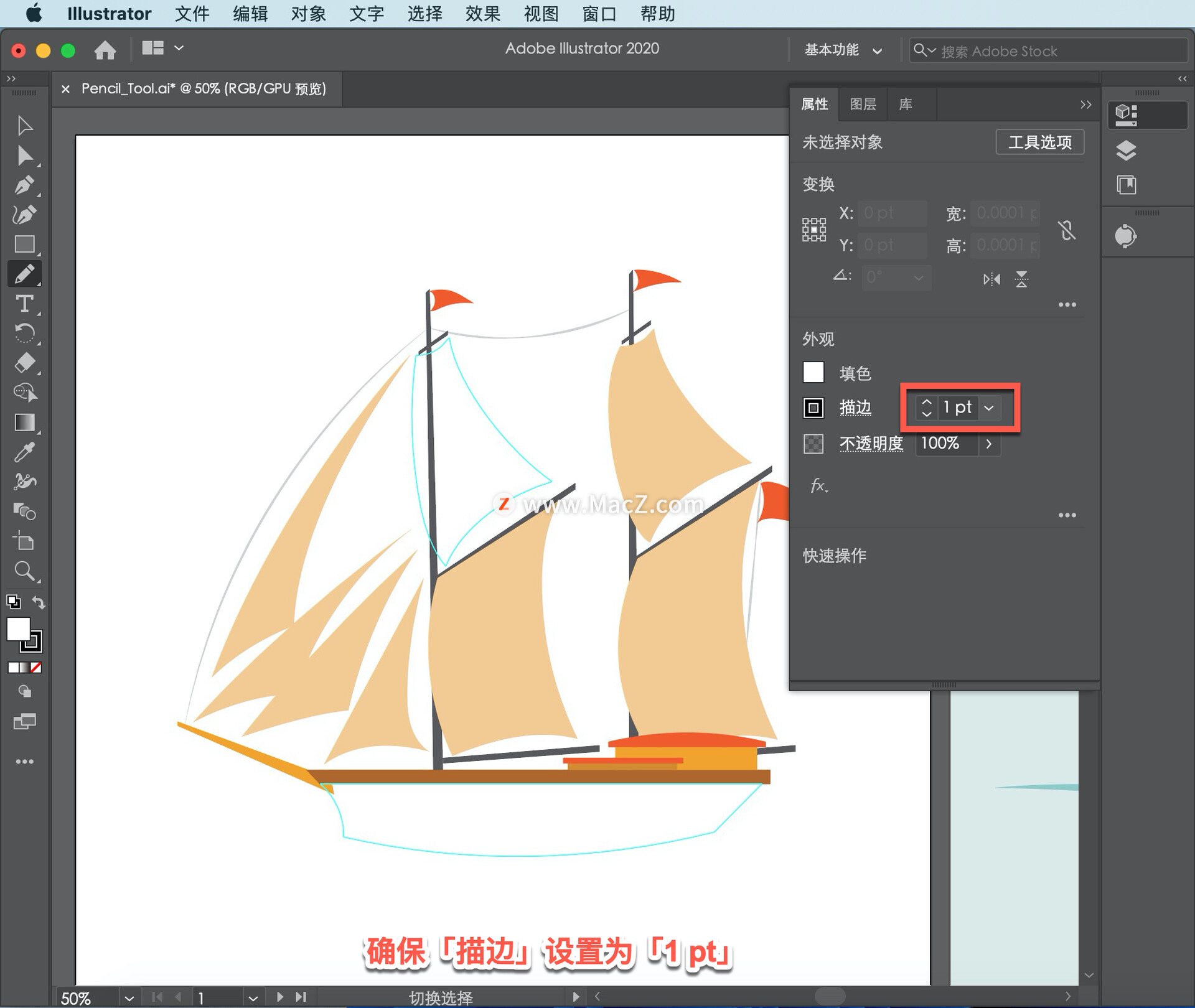The image size is (1195, 1008).
Task: Open the 效果 menu
Action: pyautogui.click(x=482, y=14)
